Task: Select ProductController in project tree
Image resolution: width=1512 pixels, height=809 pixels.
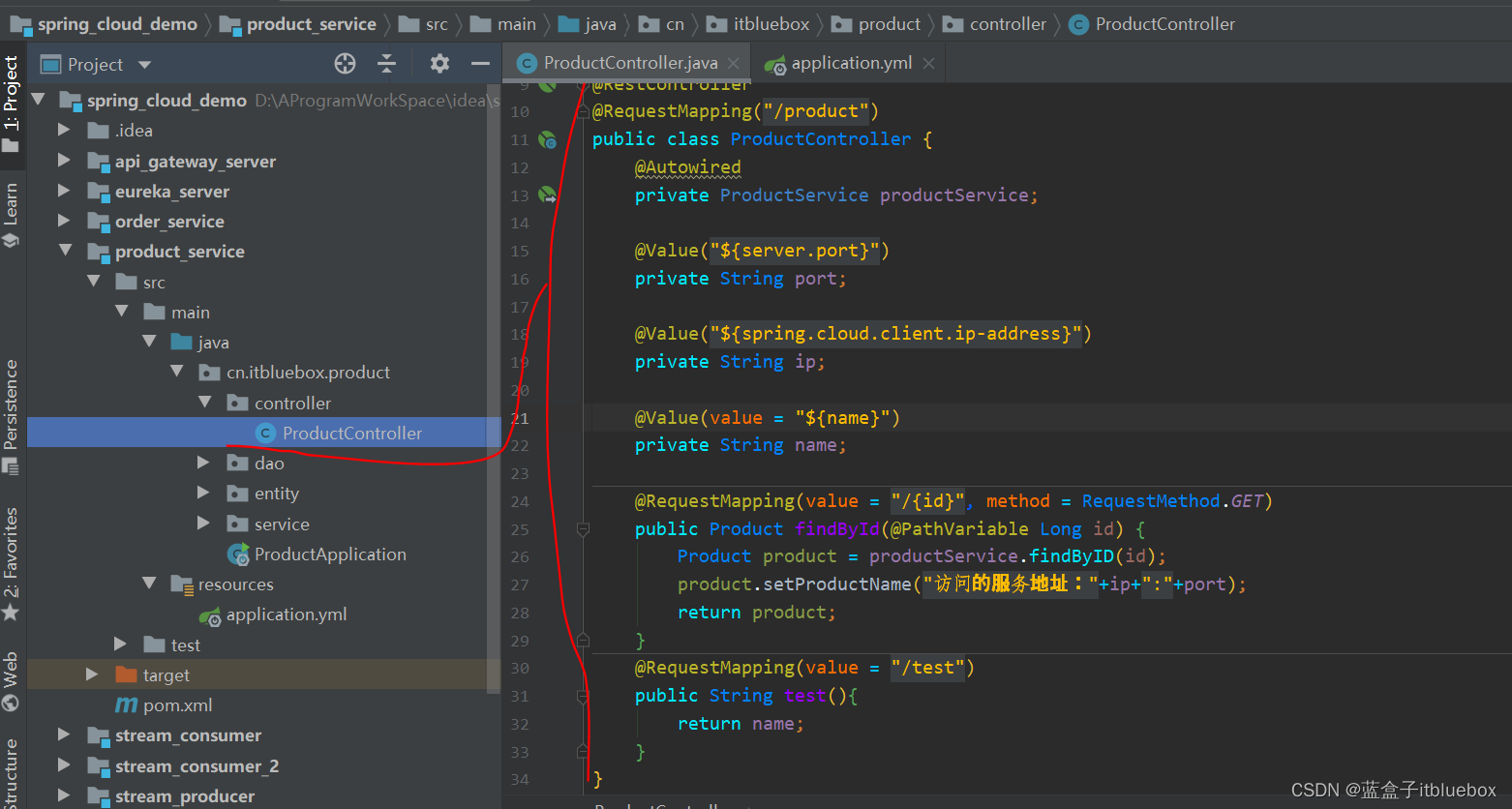Action: (263, 433)
